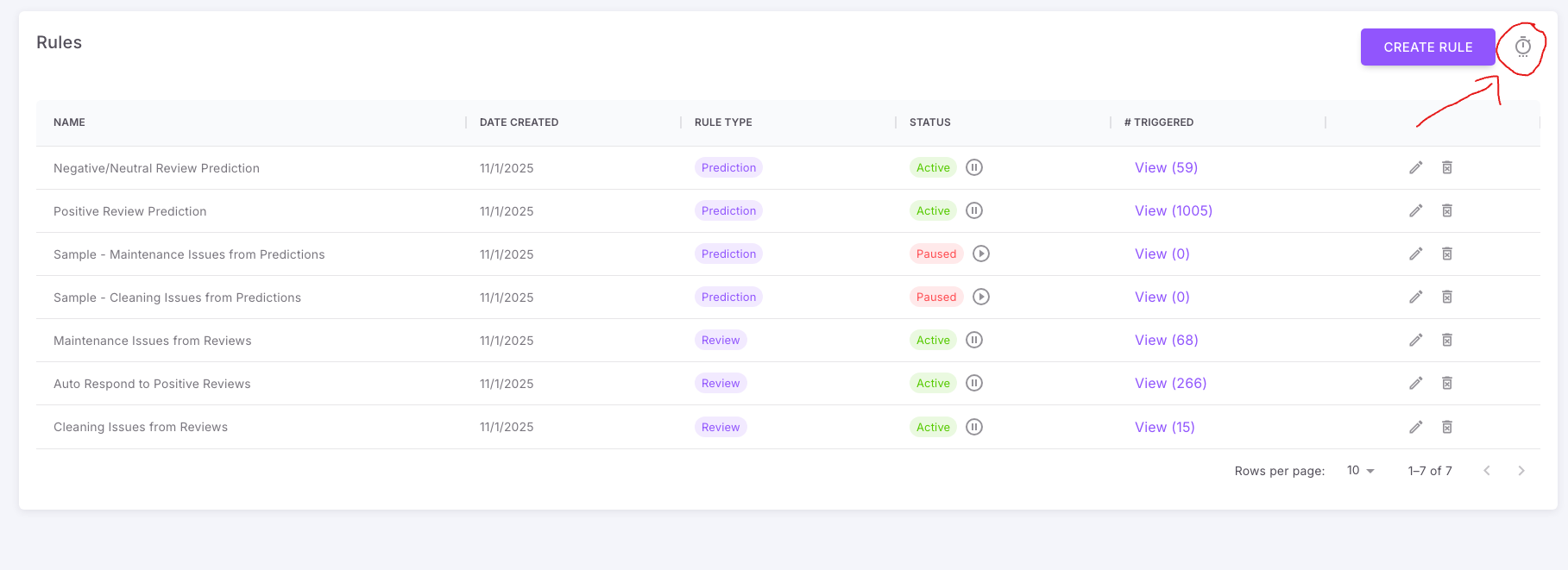
Task: Edit the Negative/Neutral Review Prediction rule
Action: [x=1416, y=167]
